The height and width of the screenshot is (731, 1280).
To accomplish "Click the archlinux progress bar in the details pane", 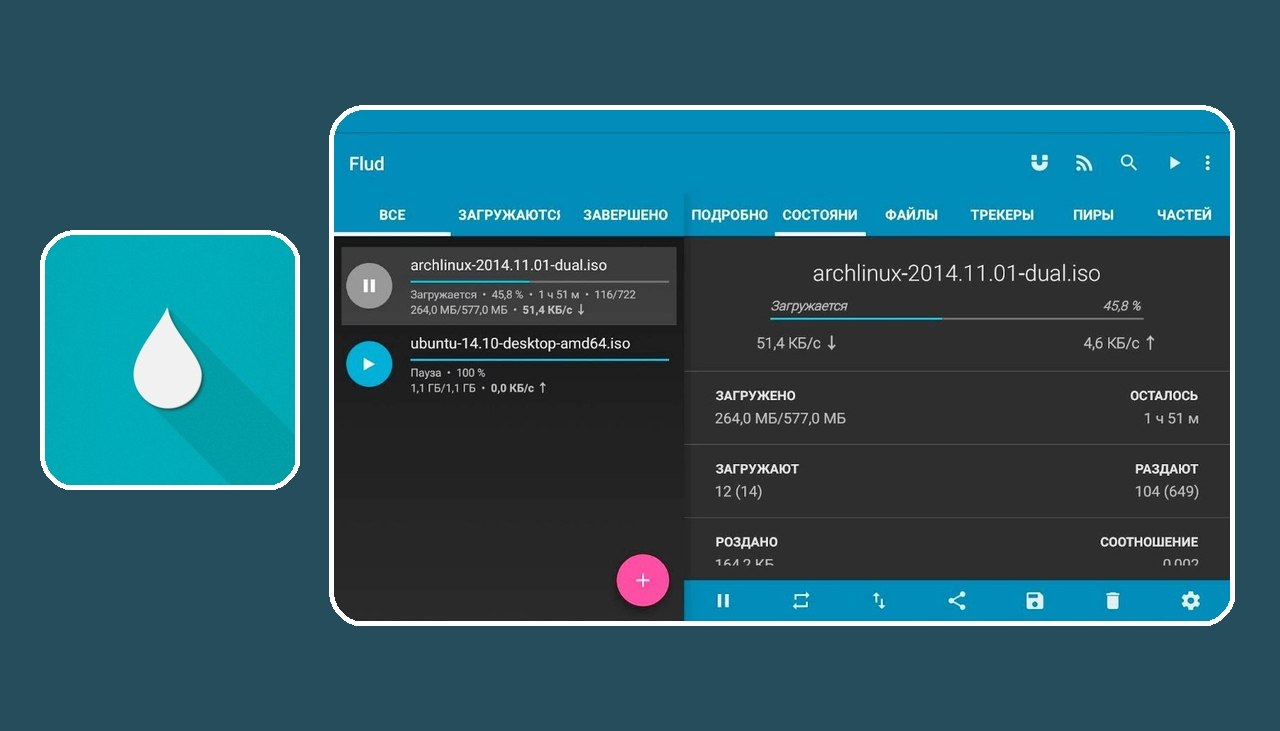I will tap(956, 319).
